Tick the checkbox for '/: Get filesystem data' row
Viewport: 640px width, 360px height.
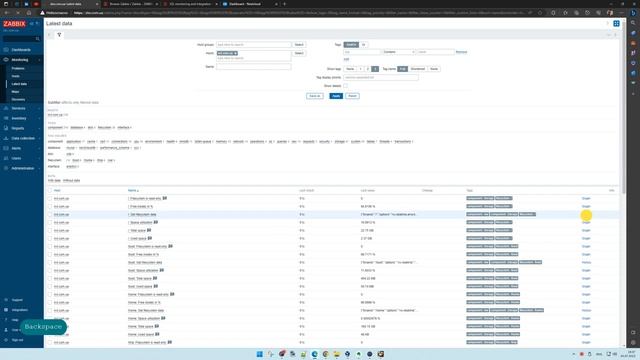click(x=50, y=214)
